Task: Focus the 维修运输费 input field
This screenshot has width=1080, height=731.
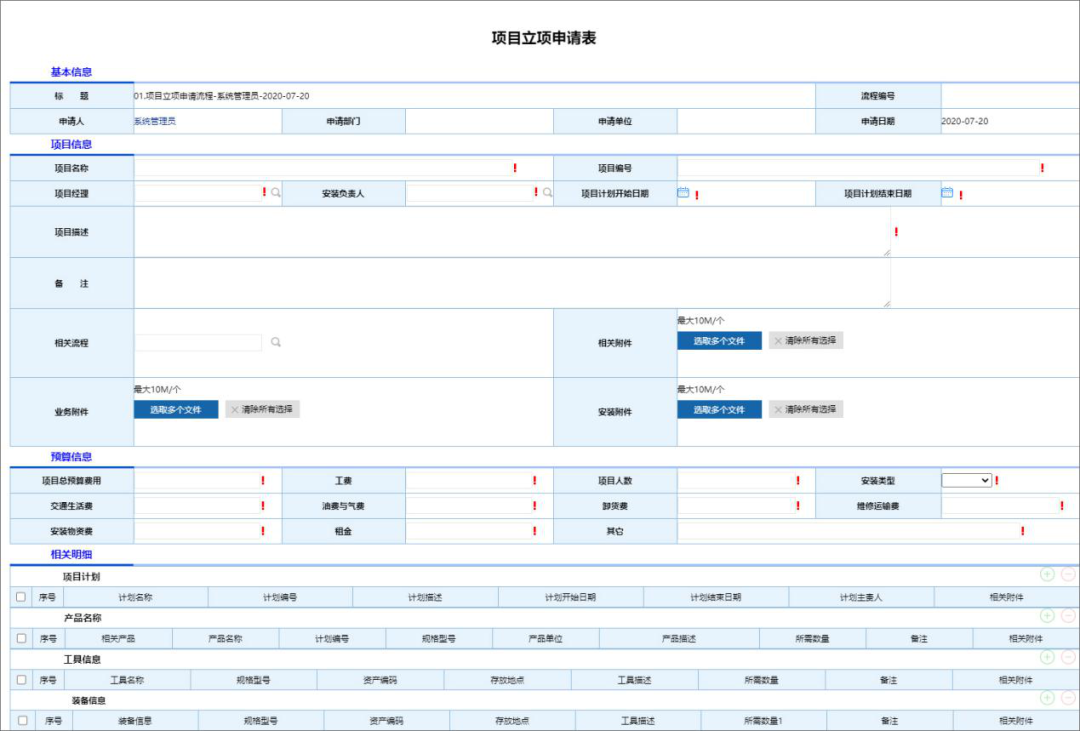Action: click(x=1001, y=506)
